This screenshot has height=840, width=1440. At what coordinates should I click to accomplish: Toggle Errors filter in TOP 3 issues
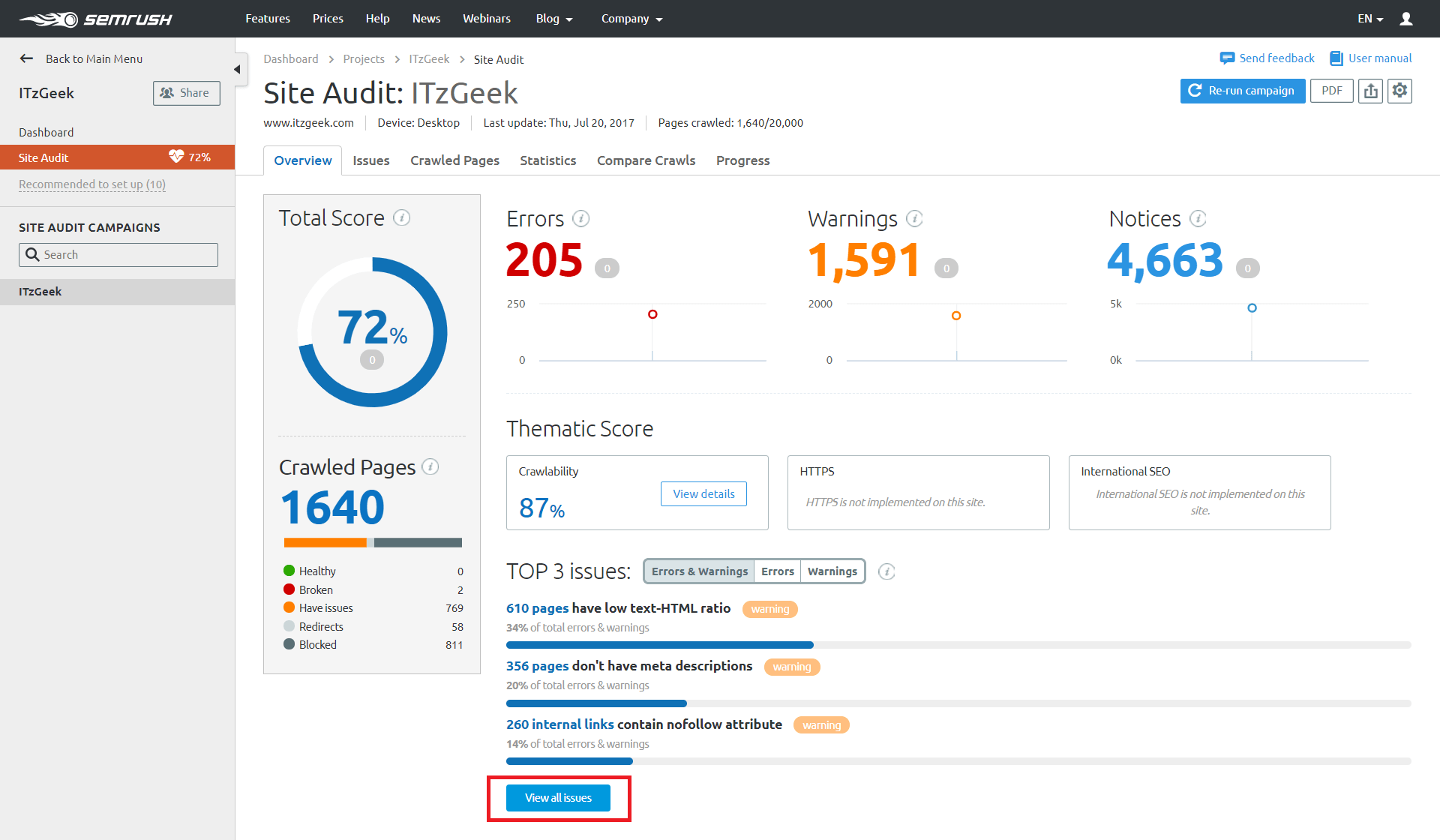point(777,571)
